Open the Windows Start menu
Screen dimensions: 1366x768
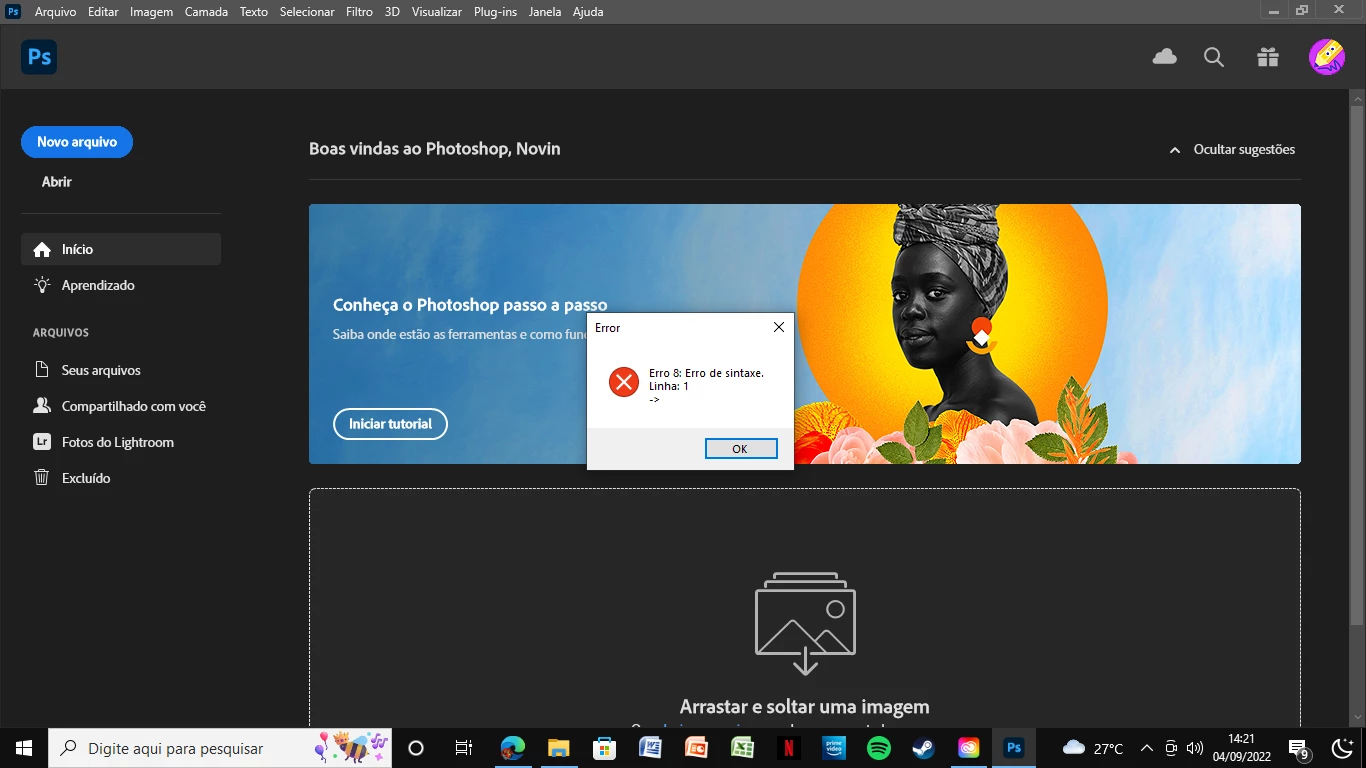(x=23, y=748)
